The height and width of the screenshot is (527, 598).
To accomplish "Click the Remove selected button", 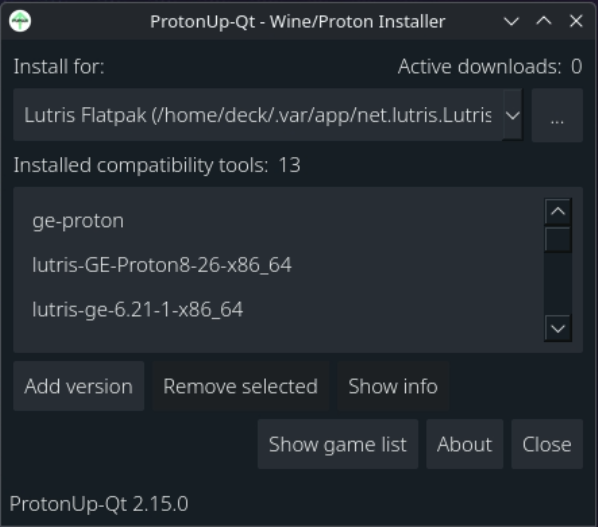I will point(240,386).
